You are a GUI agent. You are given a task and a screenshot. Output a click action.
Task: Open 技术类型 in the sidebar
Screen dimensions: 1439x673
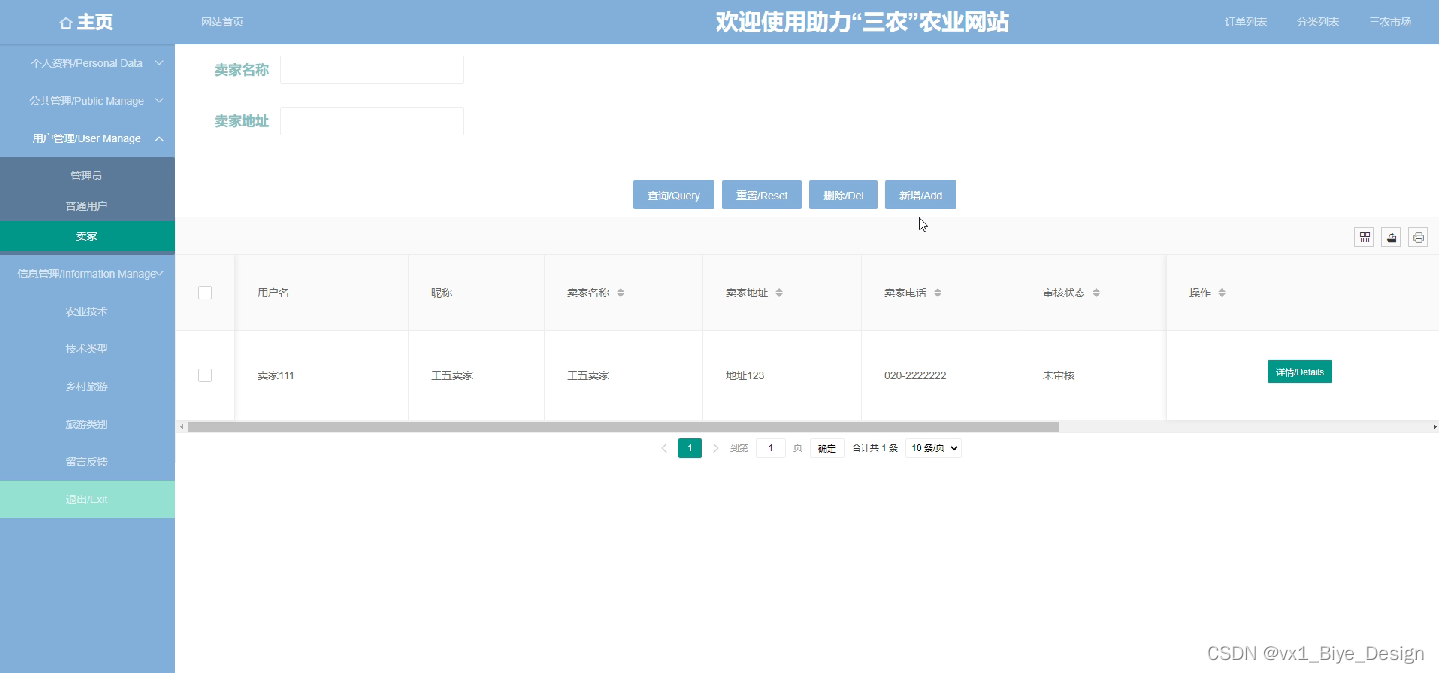[x=87, y=349]
